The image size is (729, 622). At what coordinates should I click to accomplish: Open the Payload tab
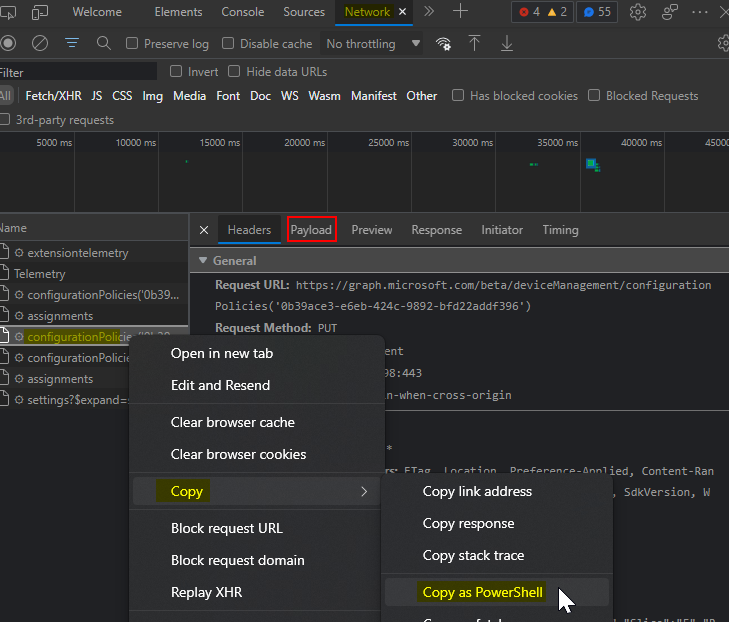[x=311, y=230]
